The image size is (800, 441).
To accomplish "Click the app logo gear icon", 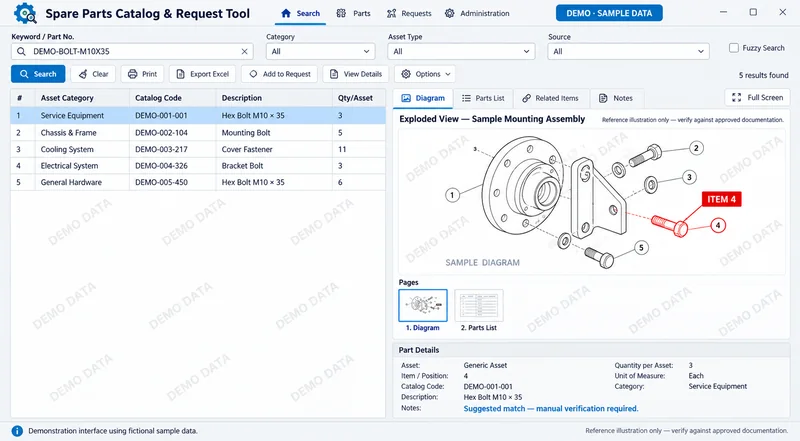I will tap(25, 13).
